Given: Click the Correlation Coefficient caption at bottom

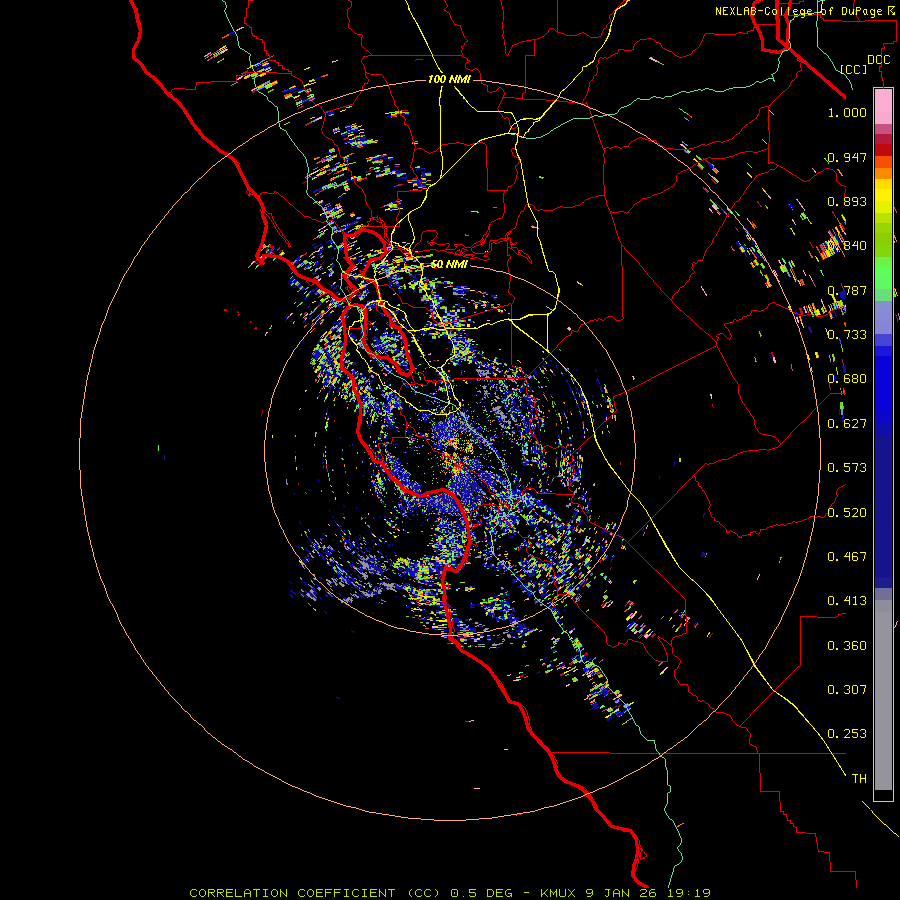Looking at the screenshot, I should click(450, 893).
